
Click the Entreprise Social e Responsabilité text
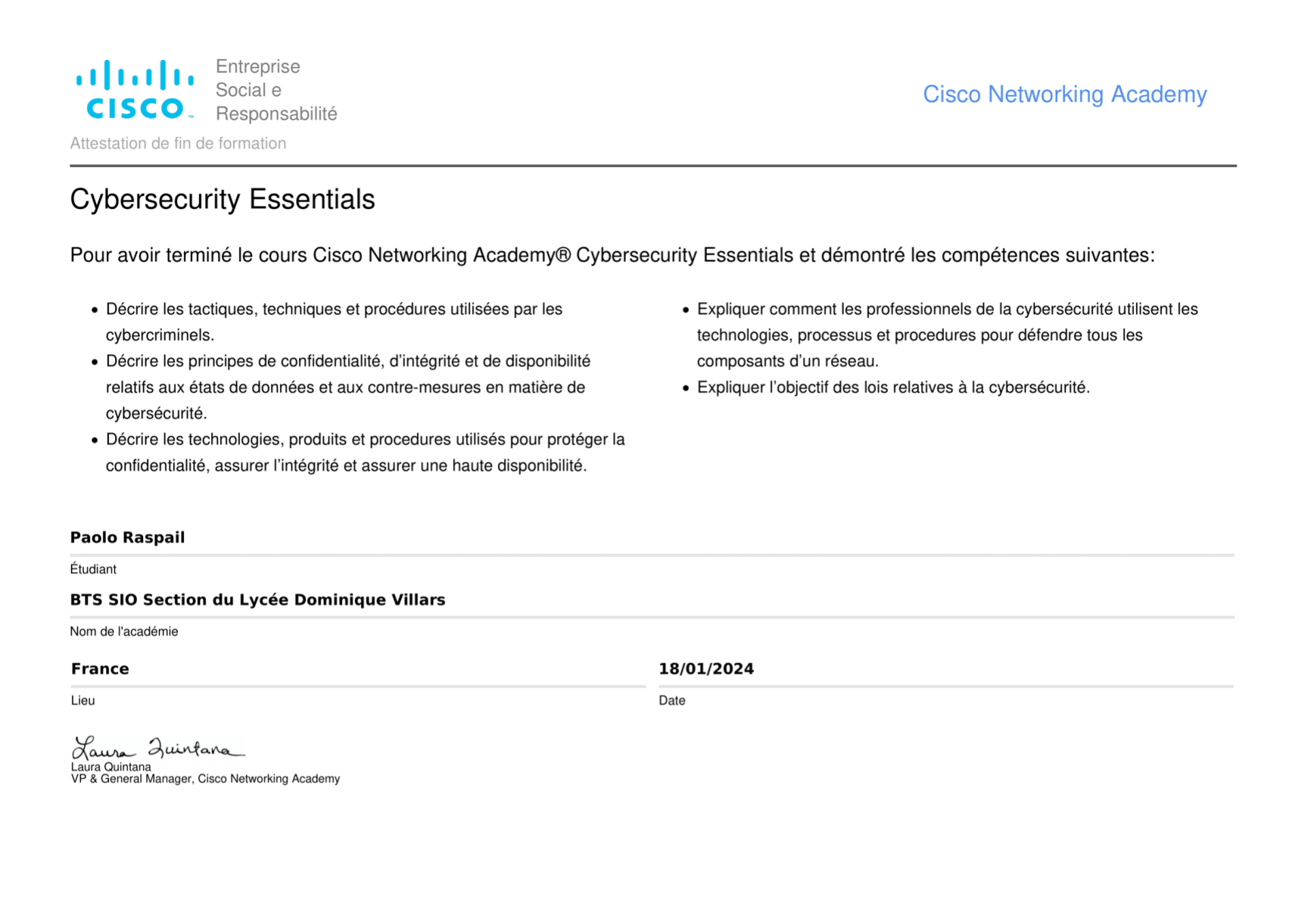pyautogui.click(x=276, y=90)
